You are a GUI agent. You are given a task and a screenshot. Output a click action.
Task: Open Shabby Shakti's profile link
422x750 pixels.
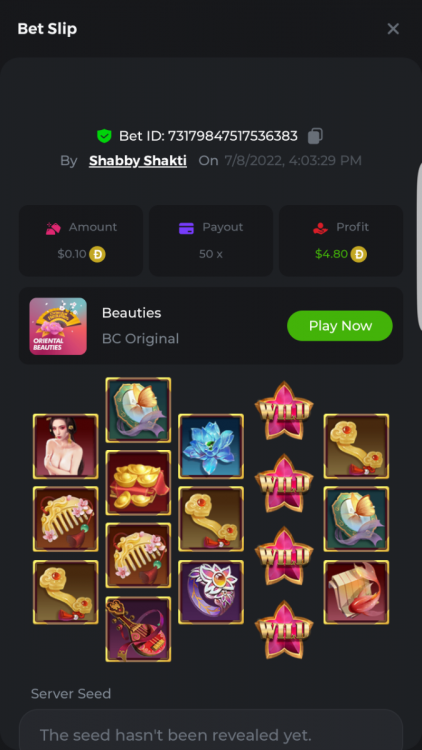tap(138, 161)
